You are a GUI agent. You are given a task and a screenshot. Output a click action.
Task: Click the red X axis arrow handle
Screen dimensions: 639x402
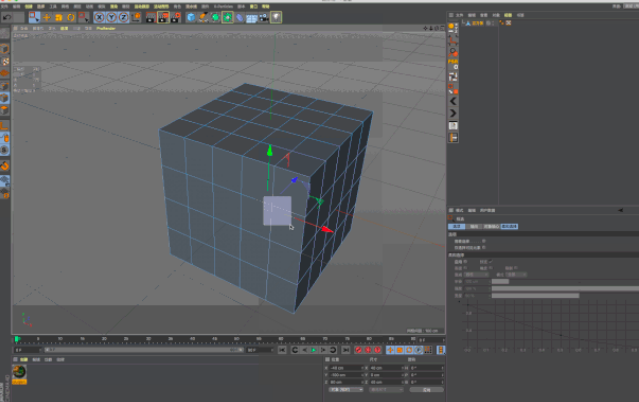(327, 230)
